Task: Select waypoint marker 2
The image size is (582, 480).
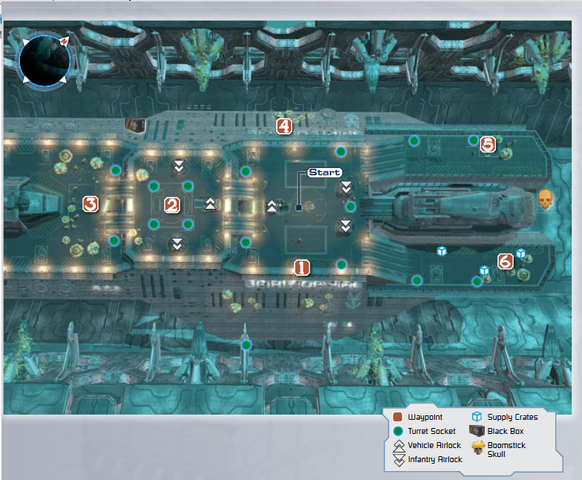Action: [x=172, y=205]
